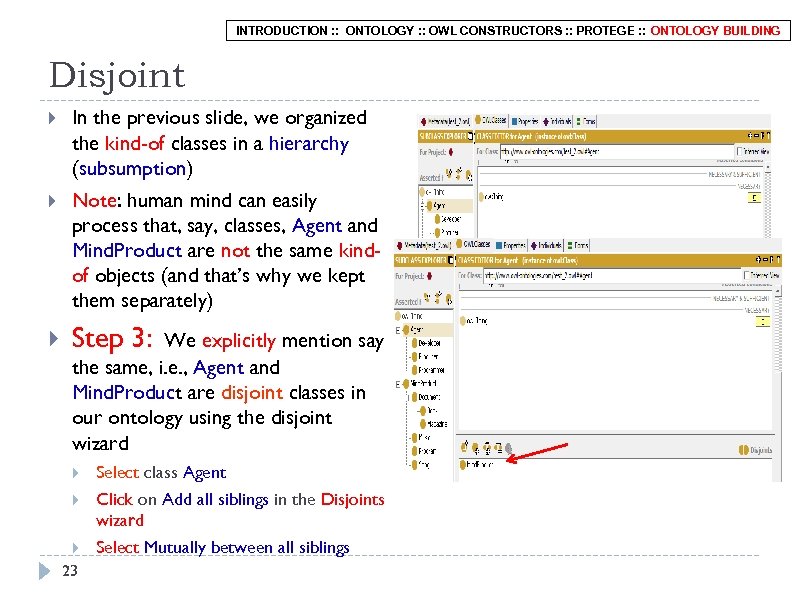Screen dimensions: 800x600
Task: Click the grey Remove selected disjoint class icon
Action: pos(508,448)
